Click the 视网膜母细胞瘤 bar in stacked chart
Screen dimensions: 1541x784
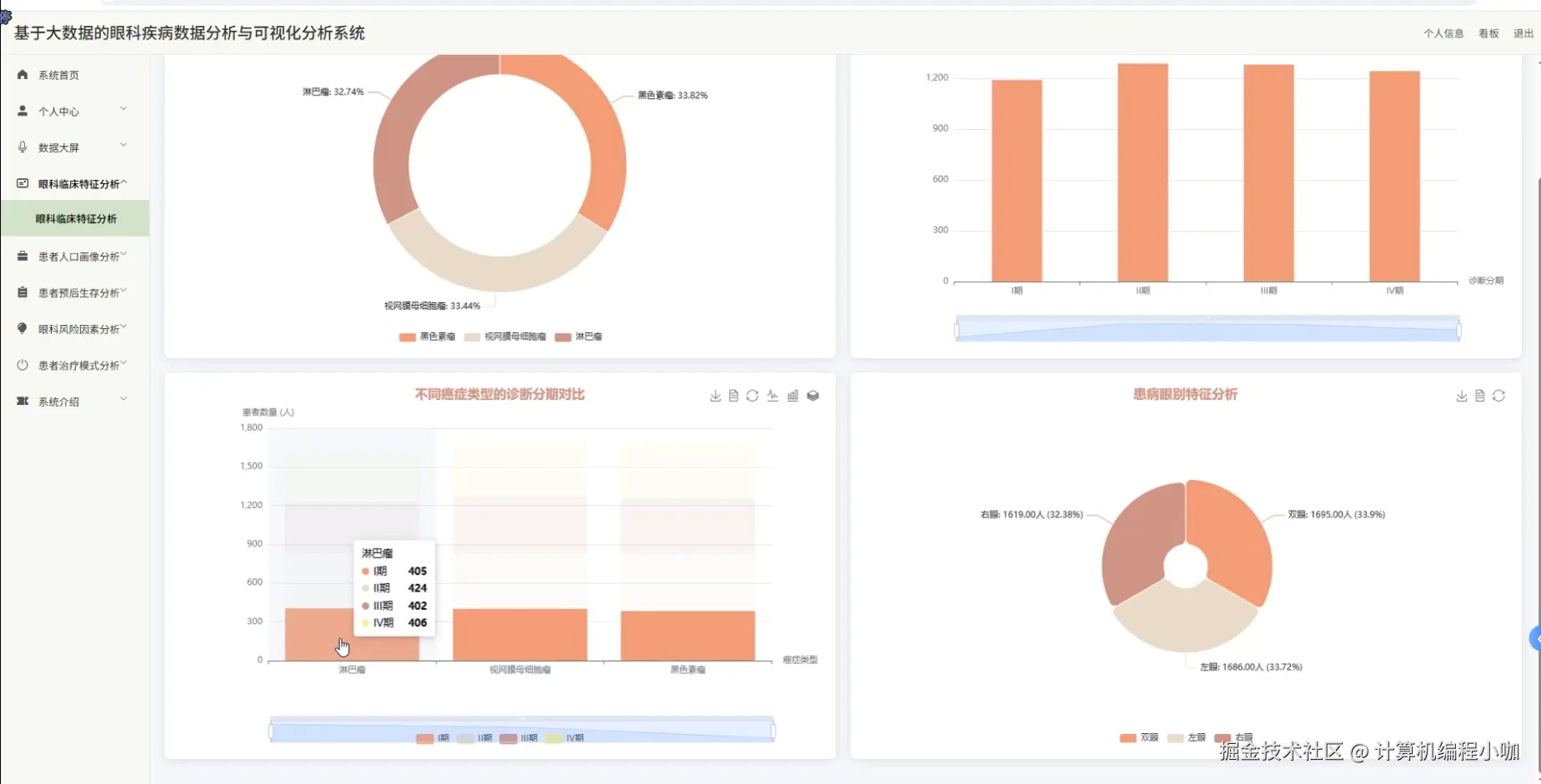pyautogui.click(x=520, y=634)
